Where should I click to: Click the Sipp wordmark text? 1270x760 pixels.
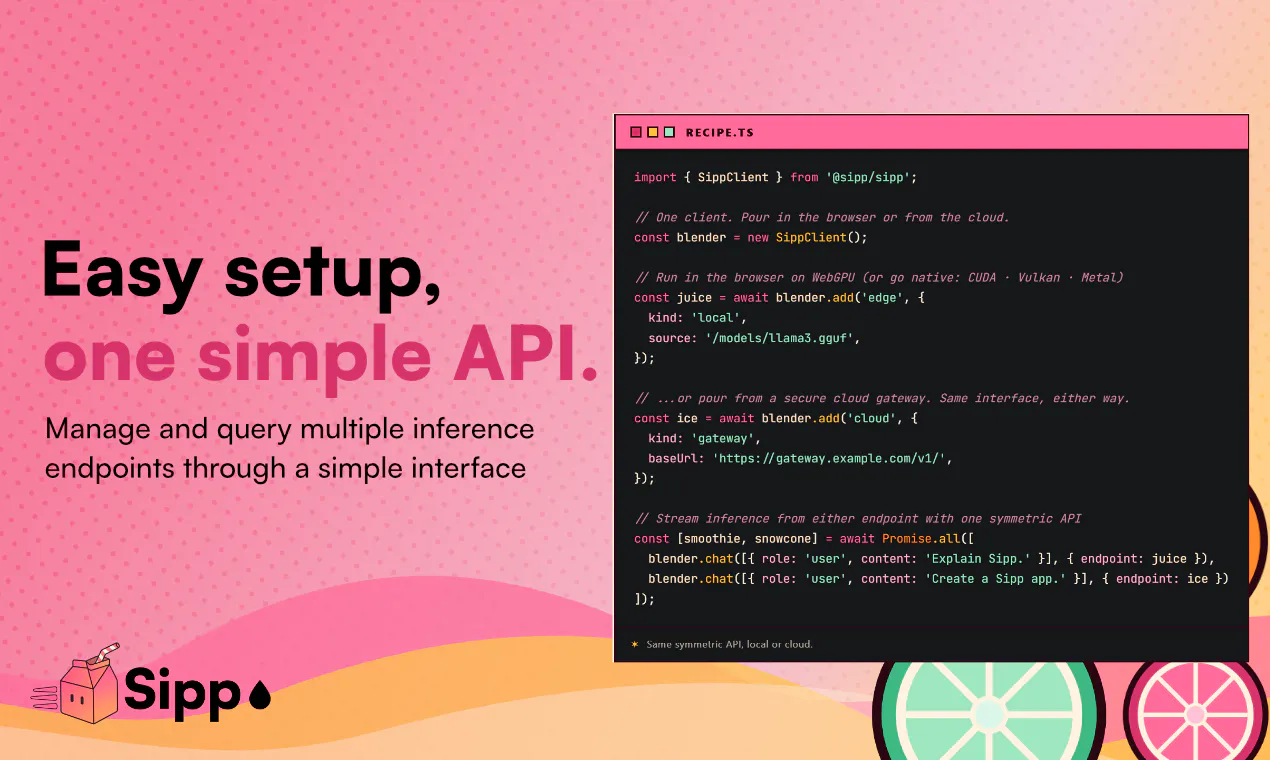tap(183, 691)
